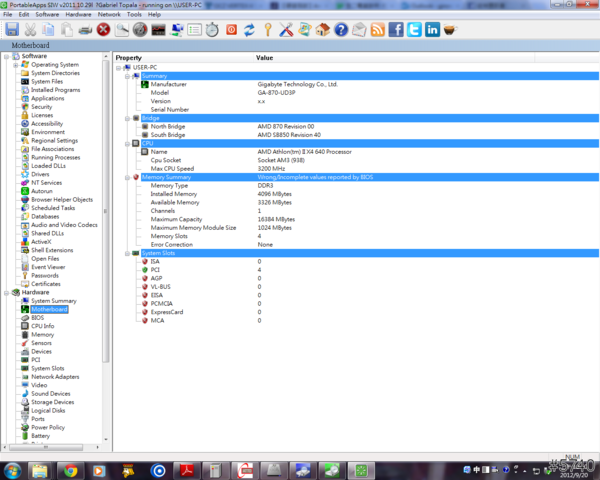Collapse the System Slots section
The height and width of the screenshot is (480, 600).
129,253
